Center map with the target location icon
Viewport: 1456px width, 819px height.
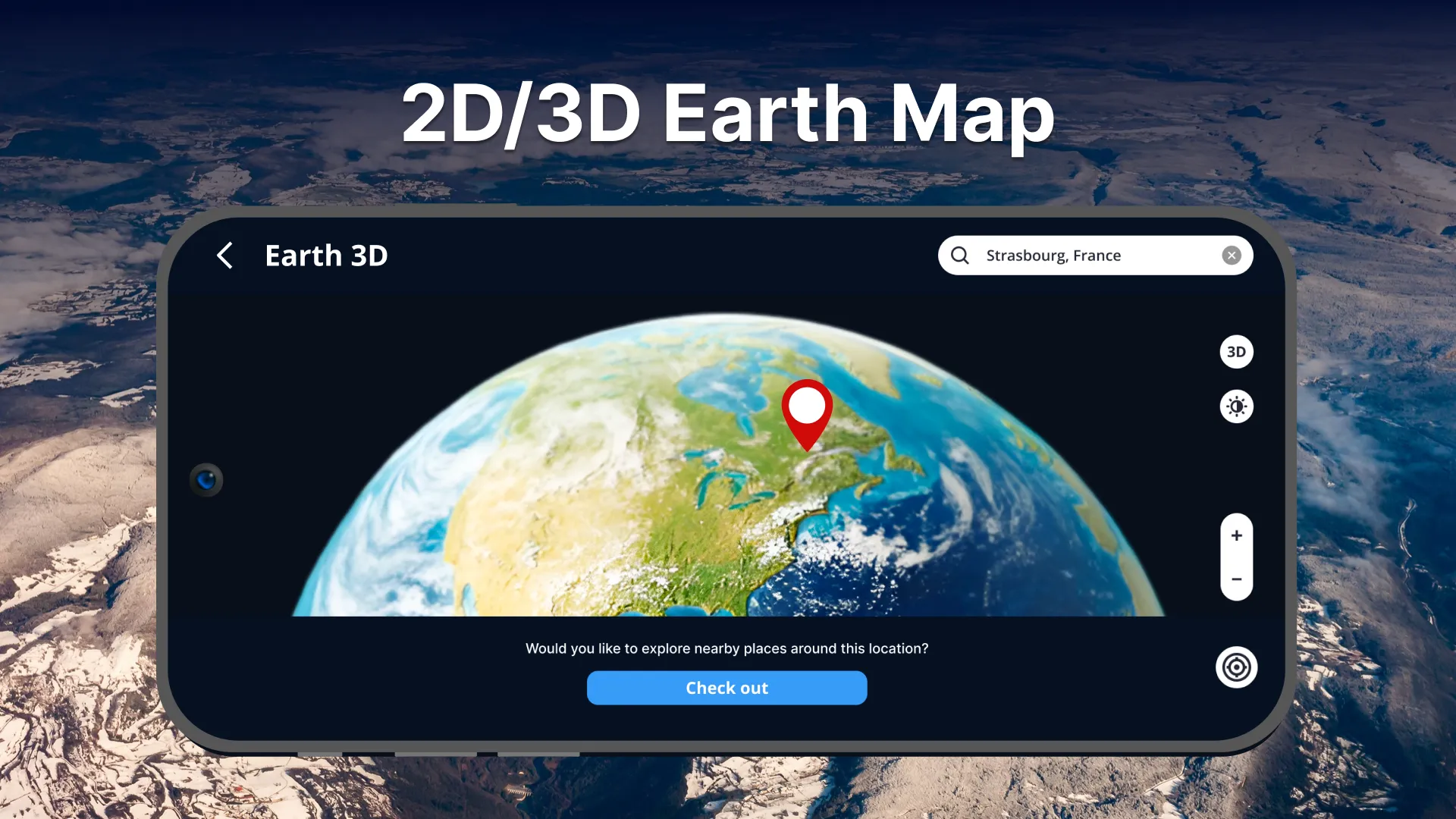pyautogui.click(x=1236, y=667)
